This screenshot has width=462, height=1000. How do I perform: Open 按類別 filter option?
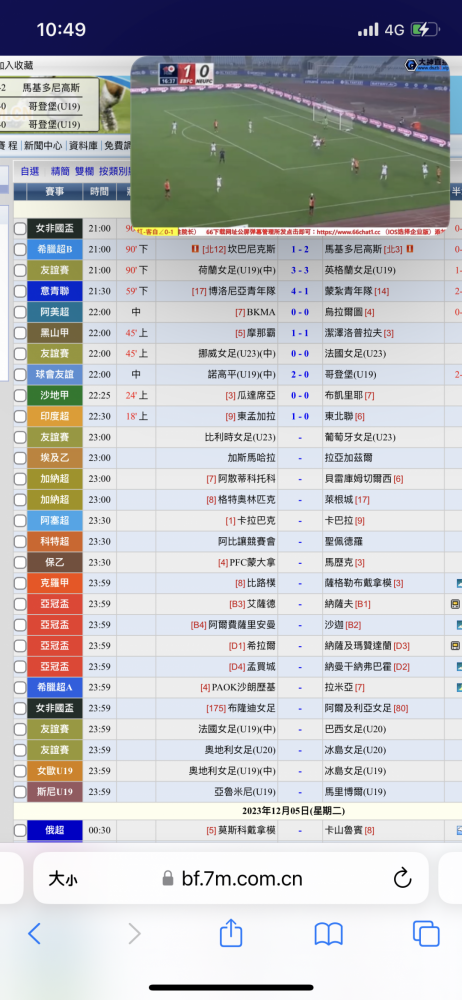coord(114,171)
